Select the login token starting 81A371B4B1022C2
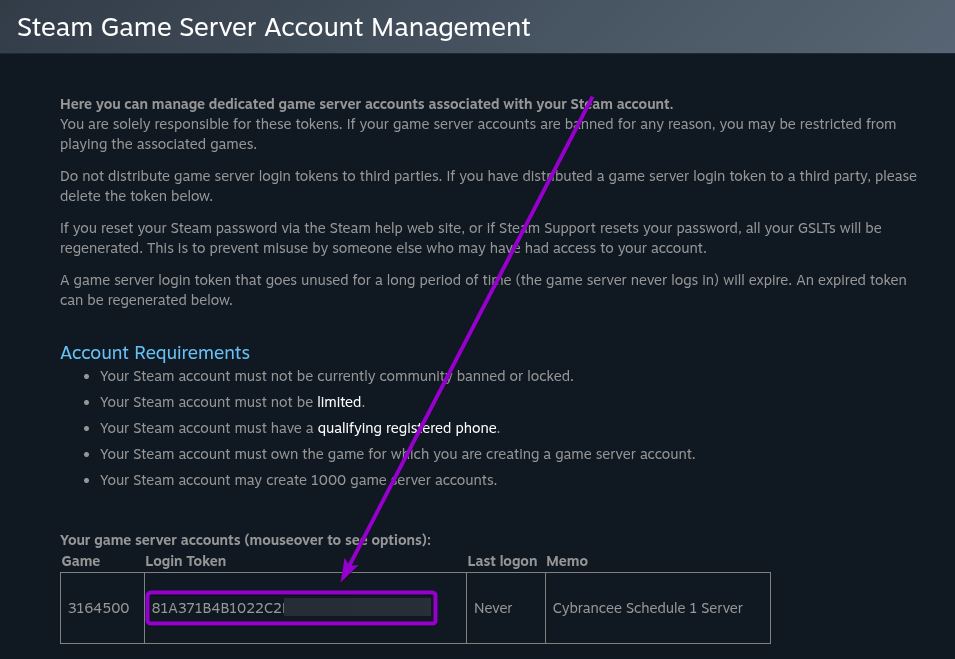 (291, 608)
